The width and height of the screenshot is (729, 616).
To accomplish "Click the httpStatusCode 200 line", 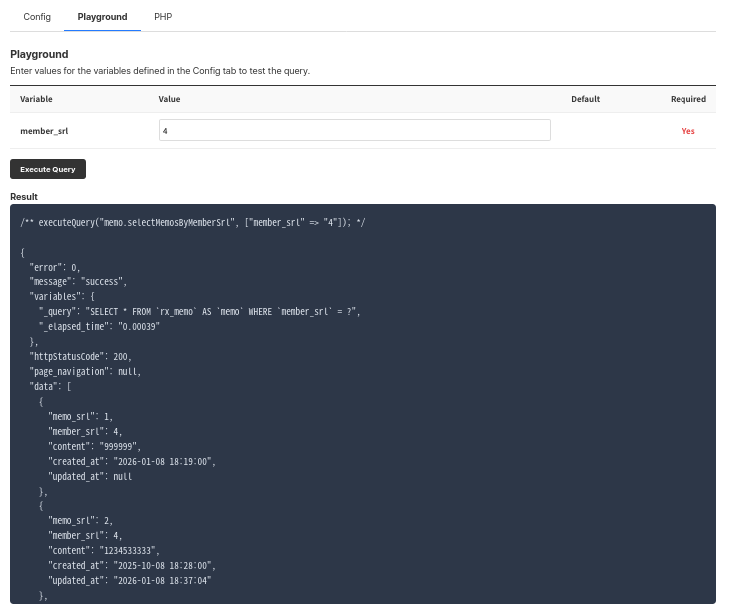I will point(80,356).
